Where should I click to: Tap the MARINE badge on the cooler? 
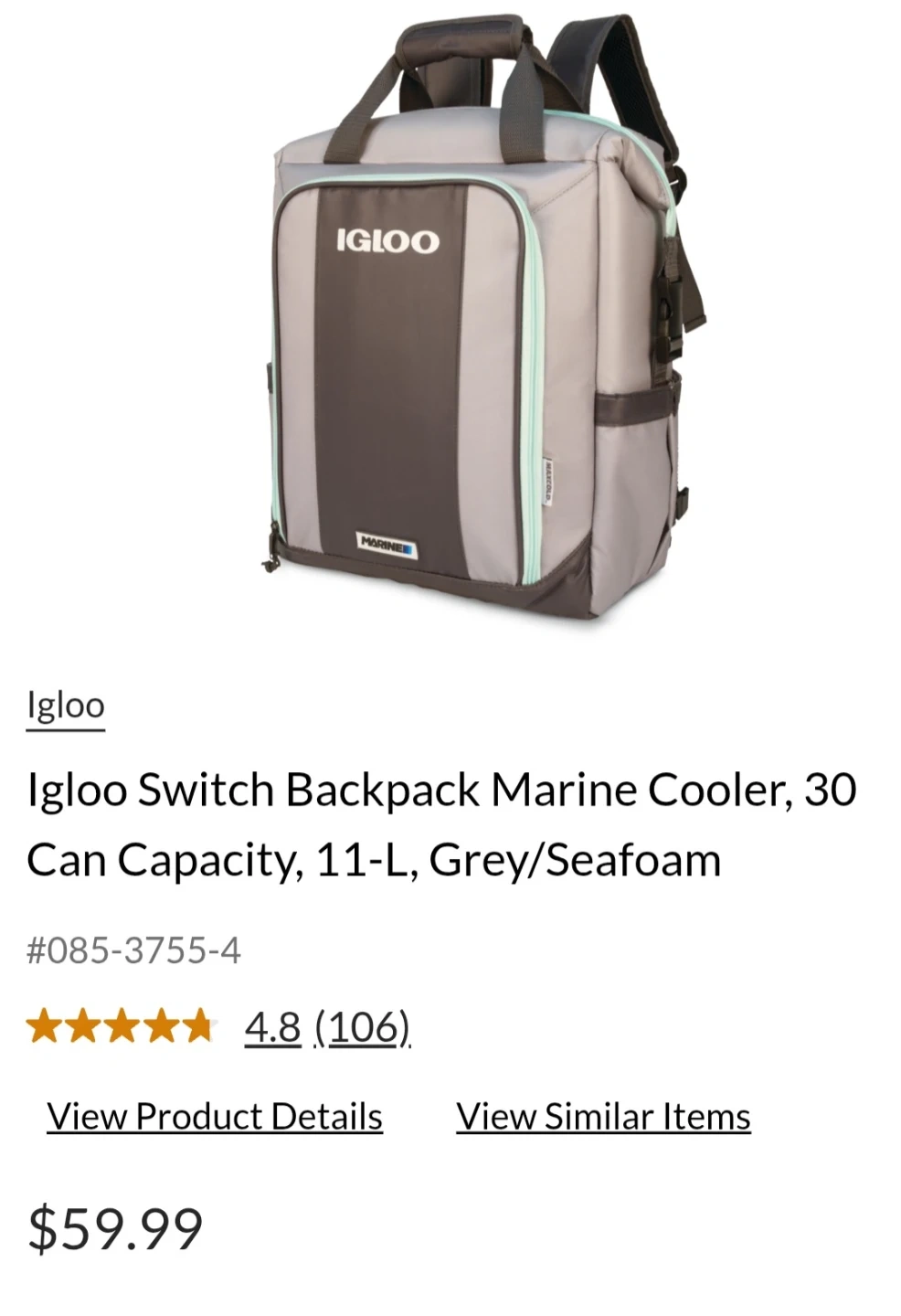click(387, 543)
